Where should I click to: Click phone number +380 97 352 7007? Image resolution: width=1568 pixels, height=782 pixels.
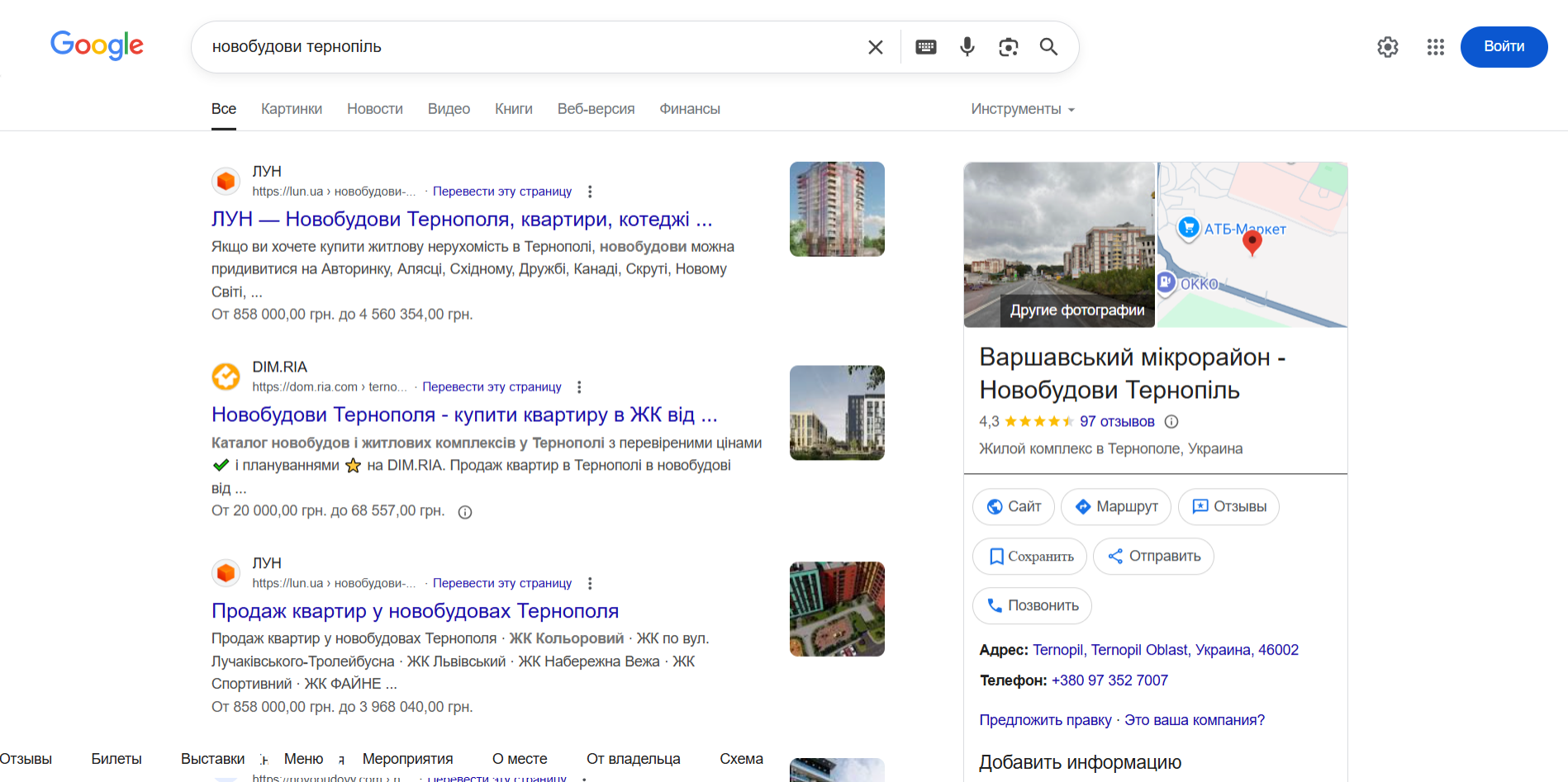coord(1109,681)
